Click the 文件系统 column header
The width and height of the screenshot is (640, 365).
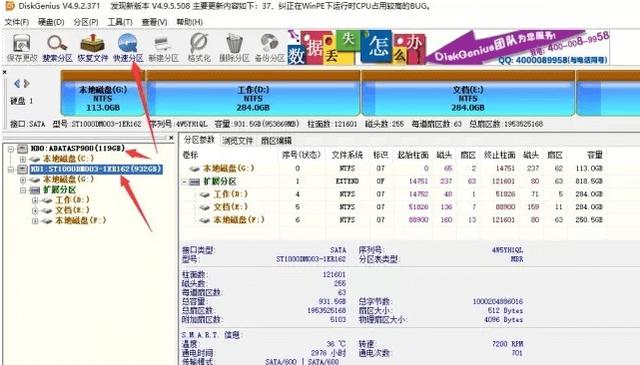[x=347, y=155]
